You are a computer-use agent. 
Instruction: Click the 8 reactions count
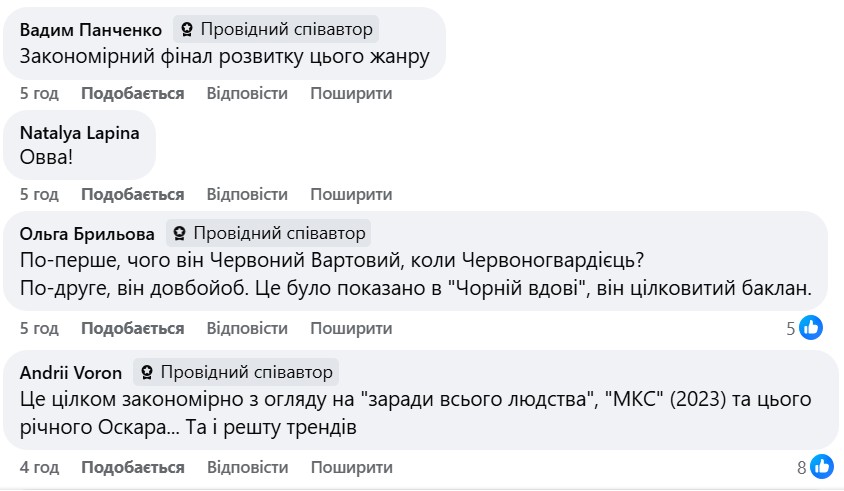point(802,467)
